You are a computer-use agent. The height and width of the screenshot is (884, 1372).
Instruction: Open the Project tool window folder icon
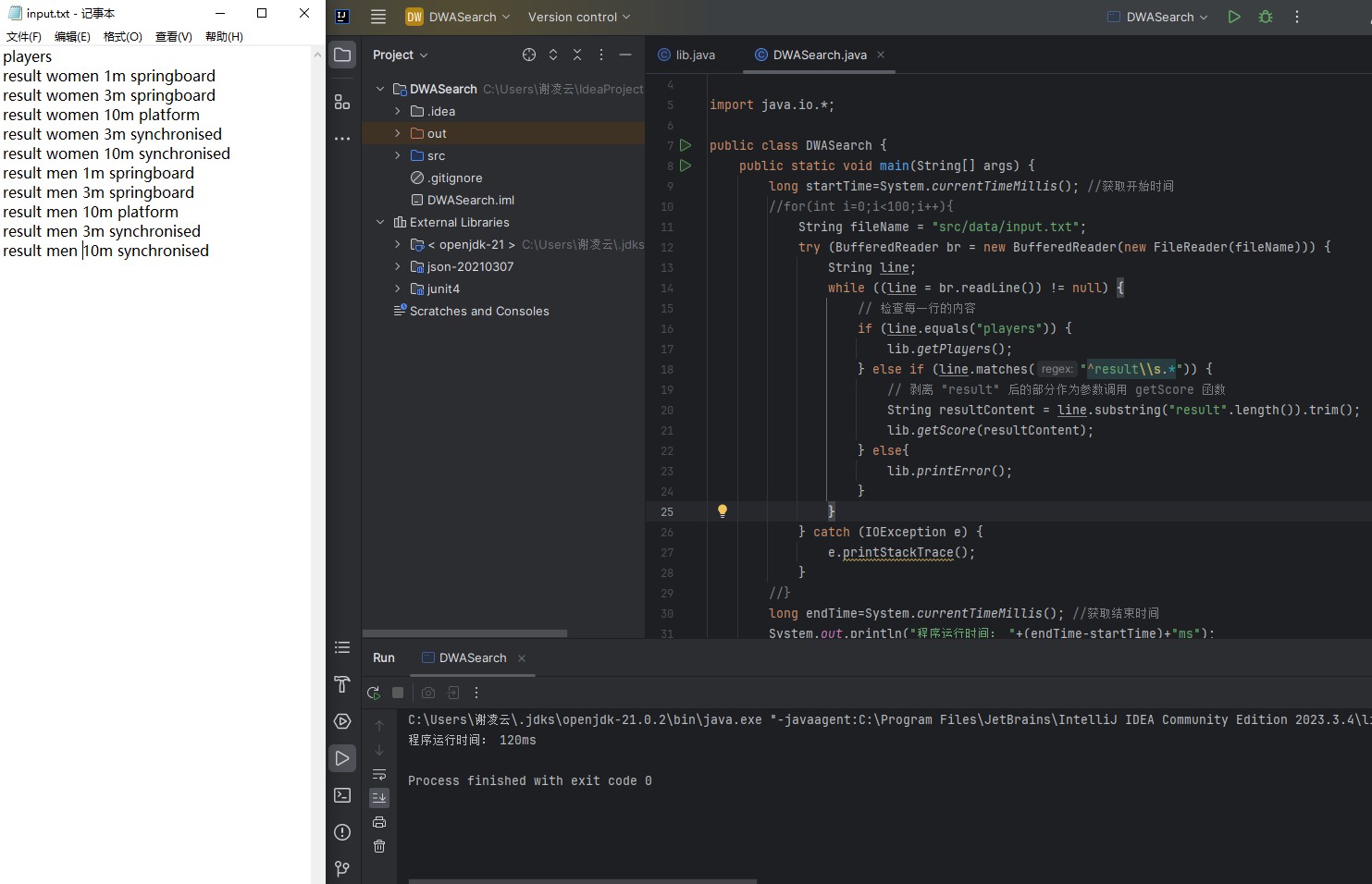tap(342, 55)
